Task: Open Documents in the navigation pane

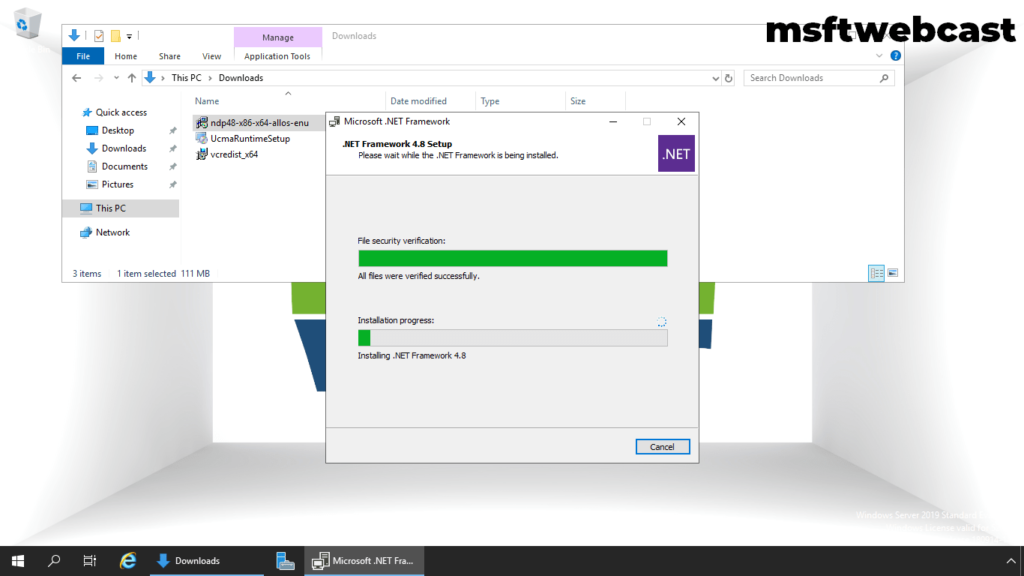Action: (124, 167)
